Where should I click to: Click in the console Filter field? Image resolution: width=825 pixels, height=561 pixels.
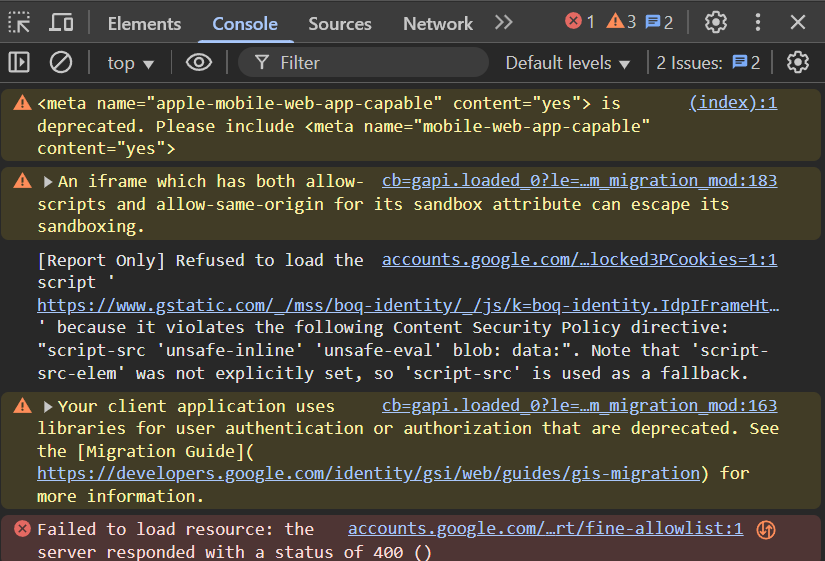click(x=370, y=63)
